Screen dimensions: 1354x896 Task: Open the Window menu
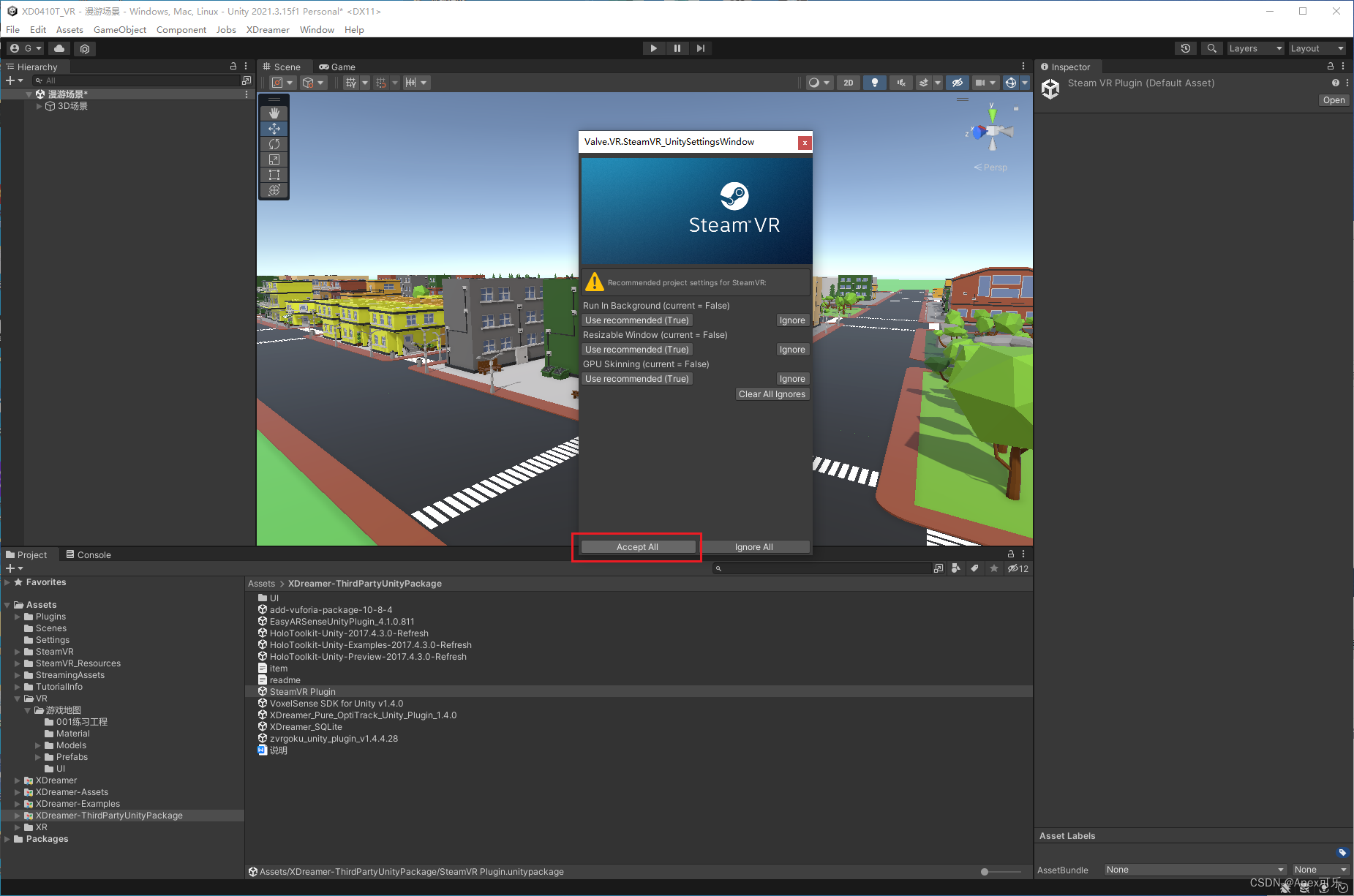point(317,30)
